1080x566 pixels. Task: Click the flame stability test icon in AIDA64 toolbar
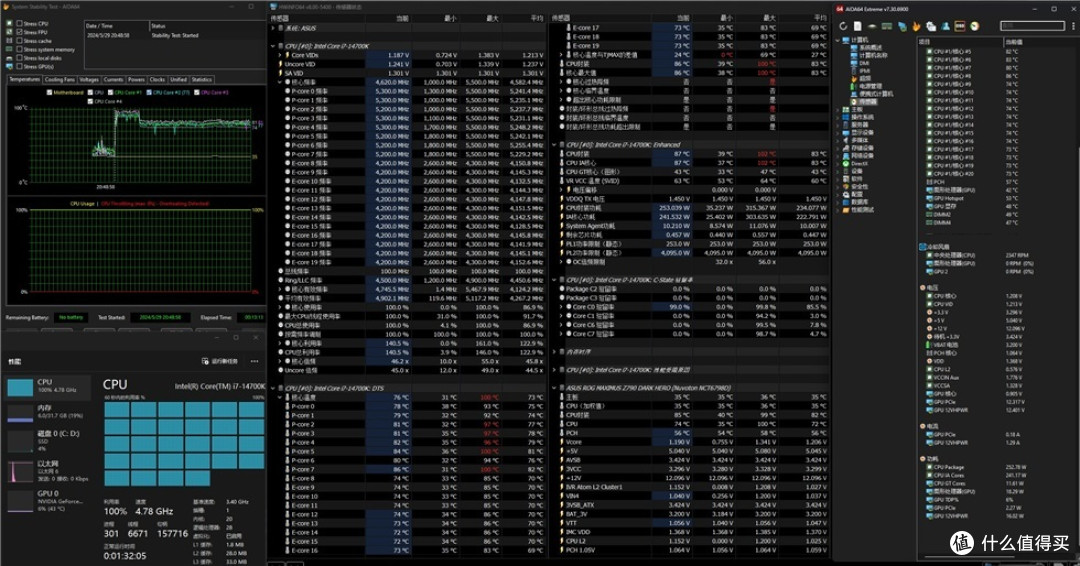916,26
